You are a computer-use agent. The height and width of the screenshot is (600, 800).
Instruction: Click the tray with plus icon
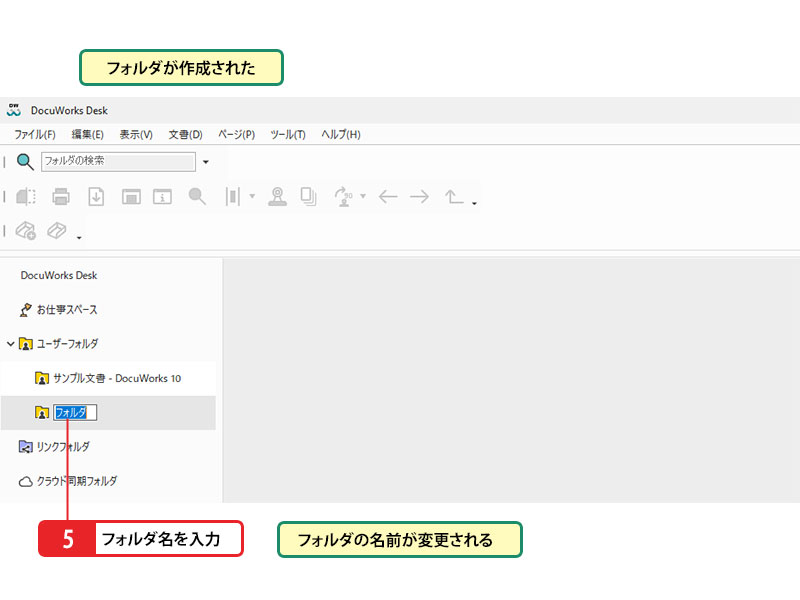tap(26, 231)
